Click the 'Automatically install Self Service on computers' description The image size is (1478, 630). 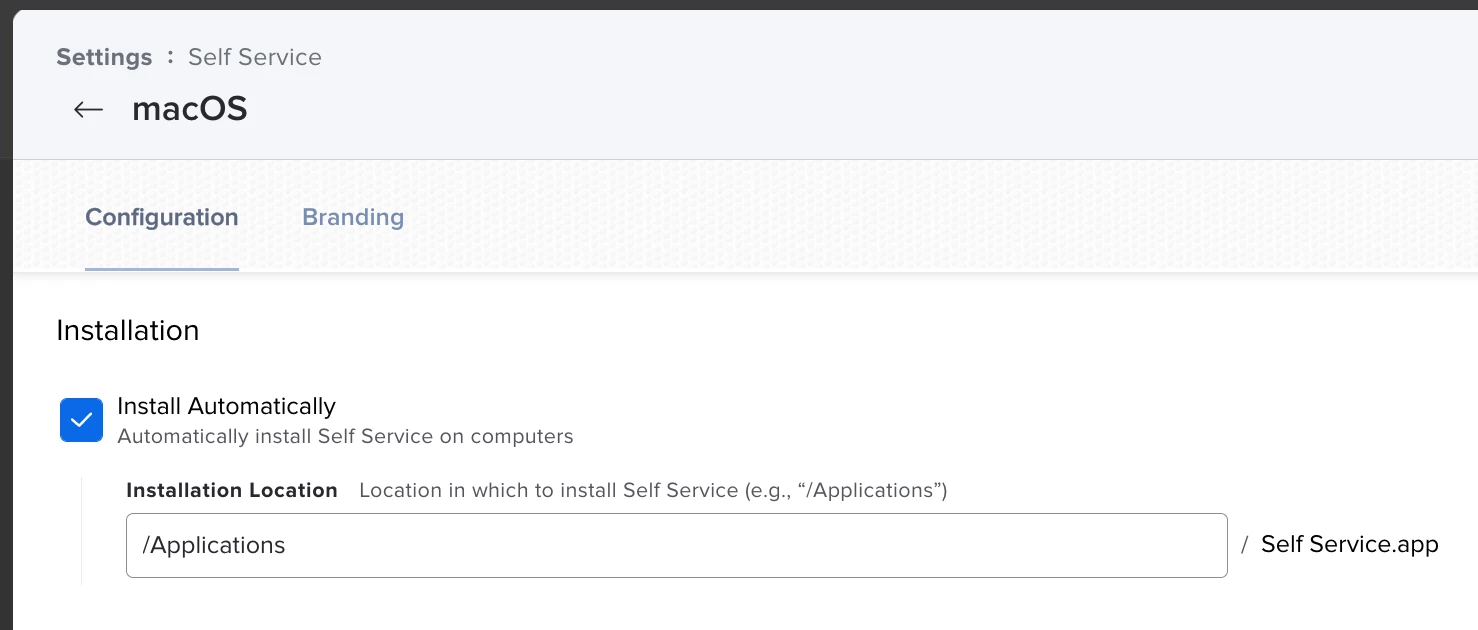[345, 437]
